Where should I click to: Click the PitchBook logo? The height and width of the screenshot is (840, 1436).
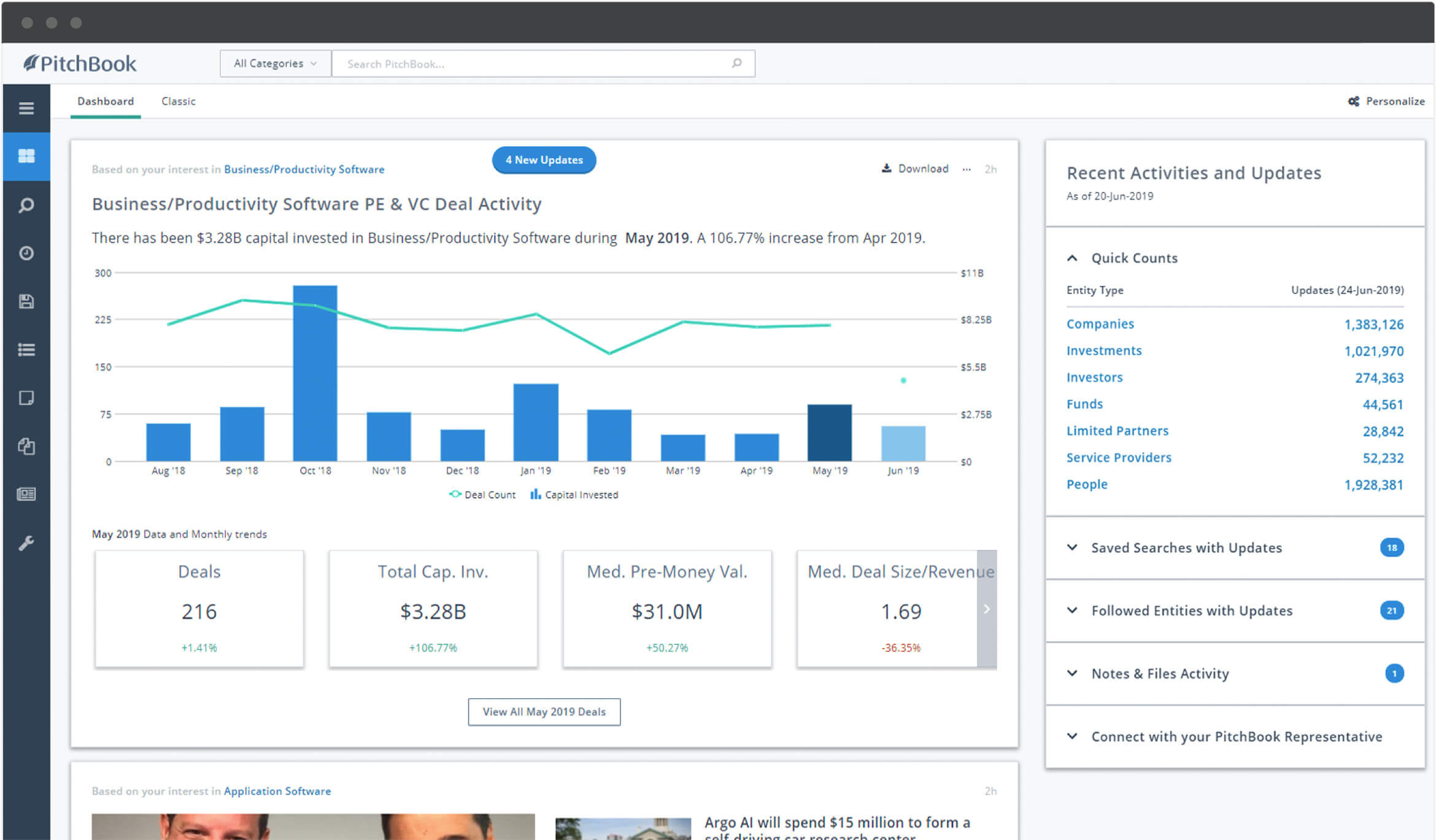tap(80, 63)
